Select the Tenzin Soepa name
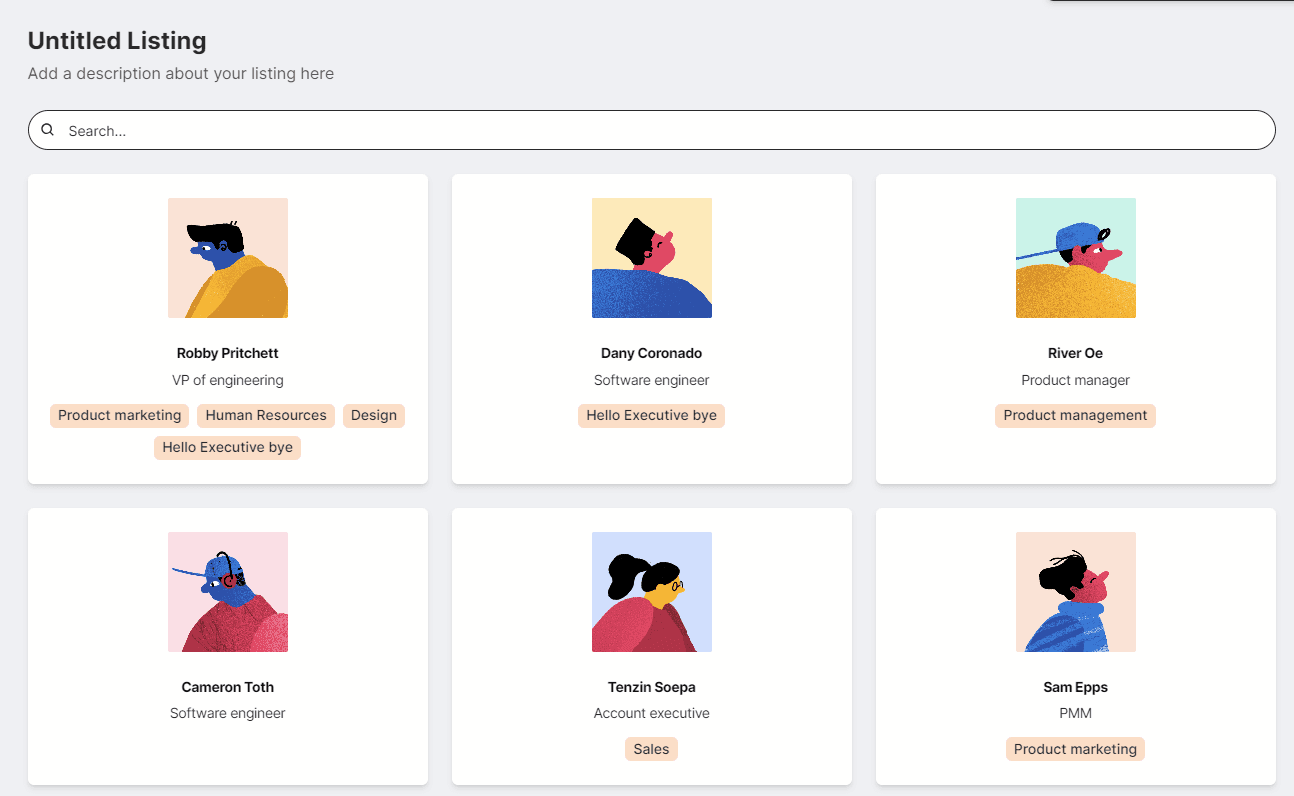 pyautogui.click(x=652, y=687)
